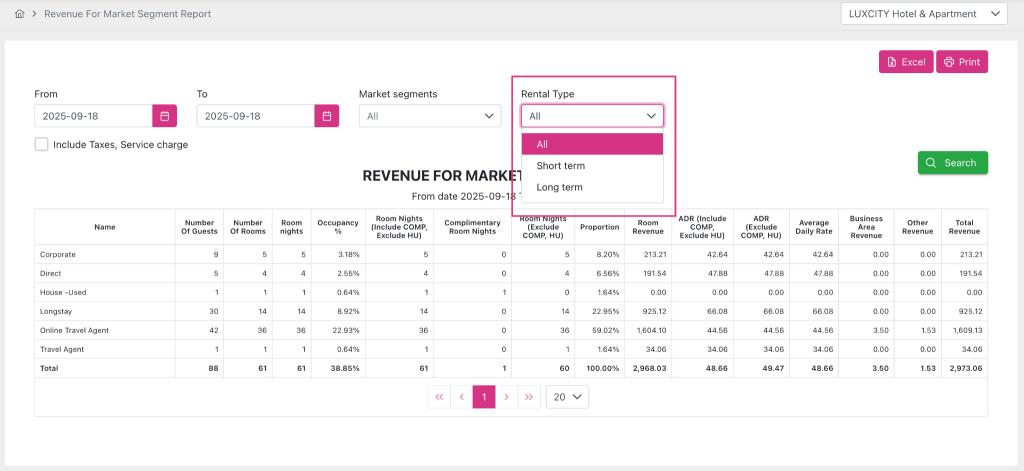
Task: Go to the next page
Action: (507, 397)
